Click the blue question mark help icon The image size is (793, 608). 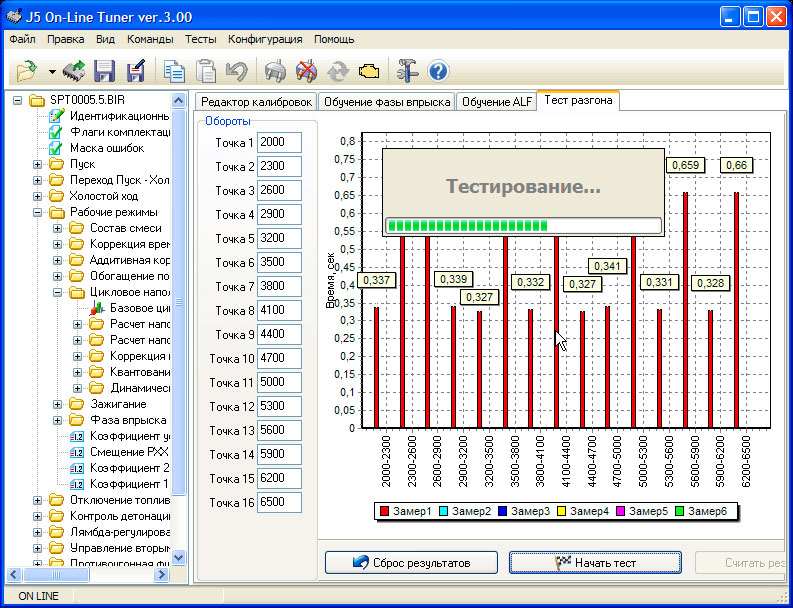(438, 71)
